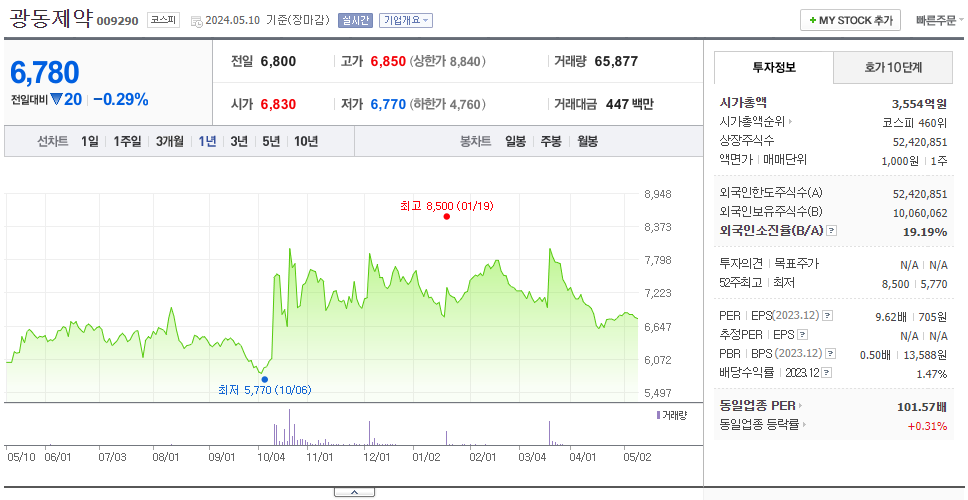Click the tallest October volume bar
Screen dimensions: 968x500
pyautogui.click(x=289, y=427)
